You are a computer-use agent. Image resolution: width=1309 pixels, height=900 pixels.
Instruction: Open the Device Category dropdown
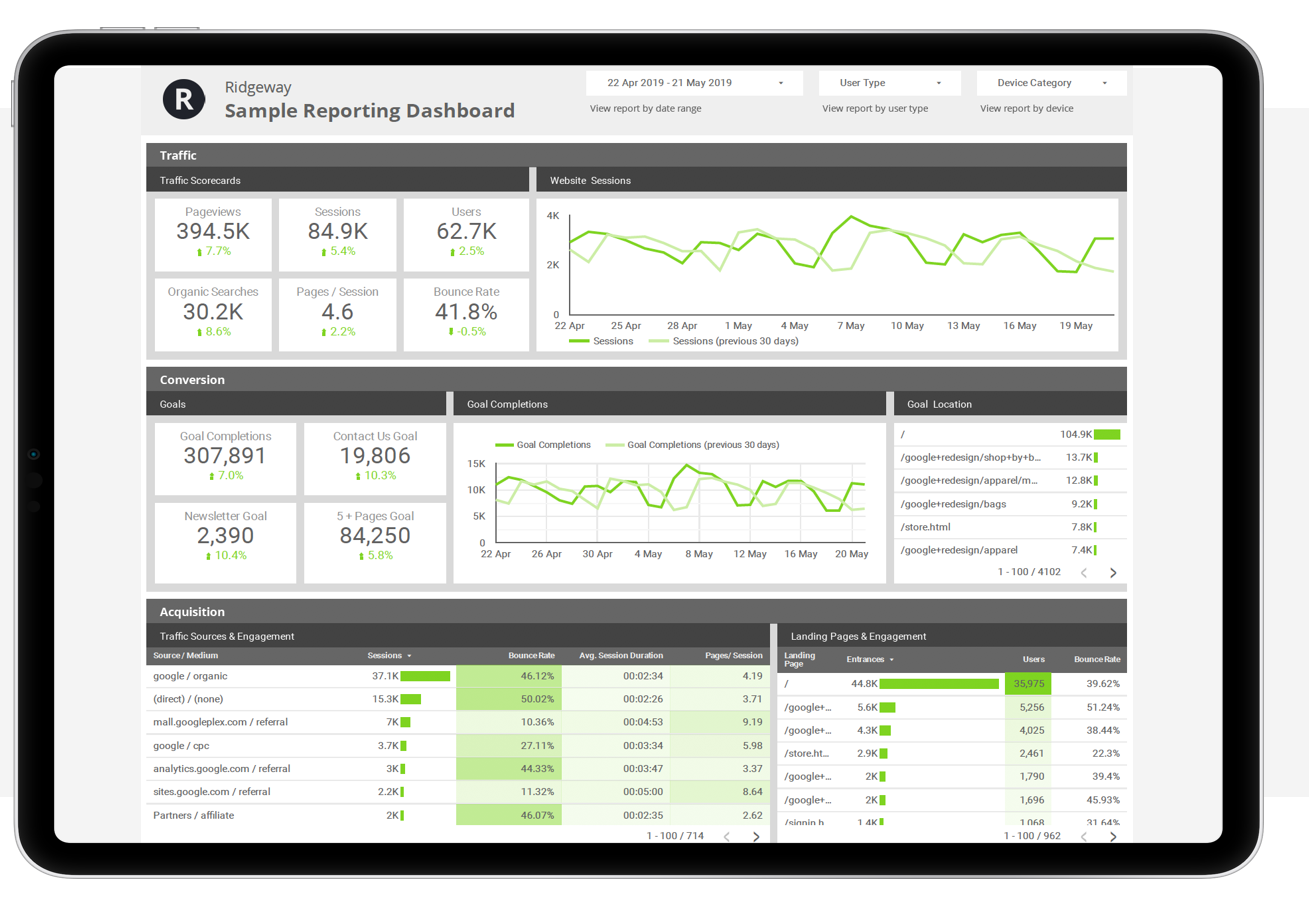click(x=1051, y=82)
